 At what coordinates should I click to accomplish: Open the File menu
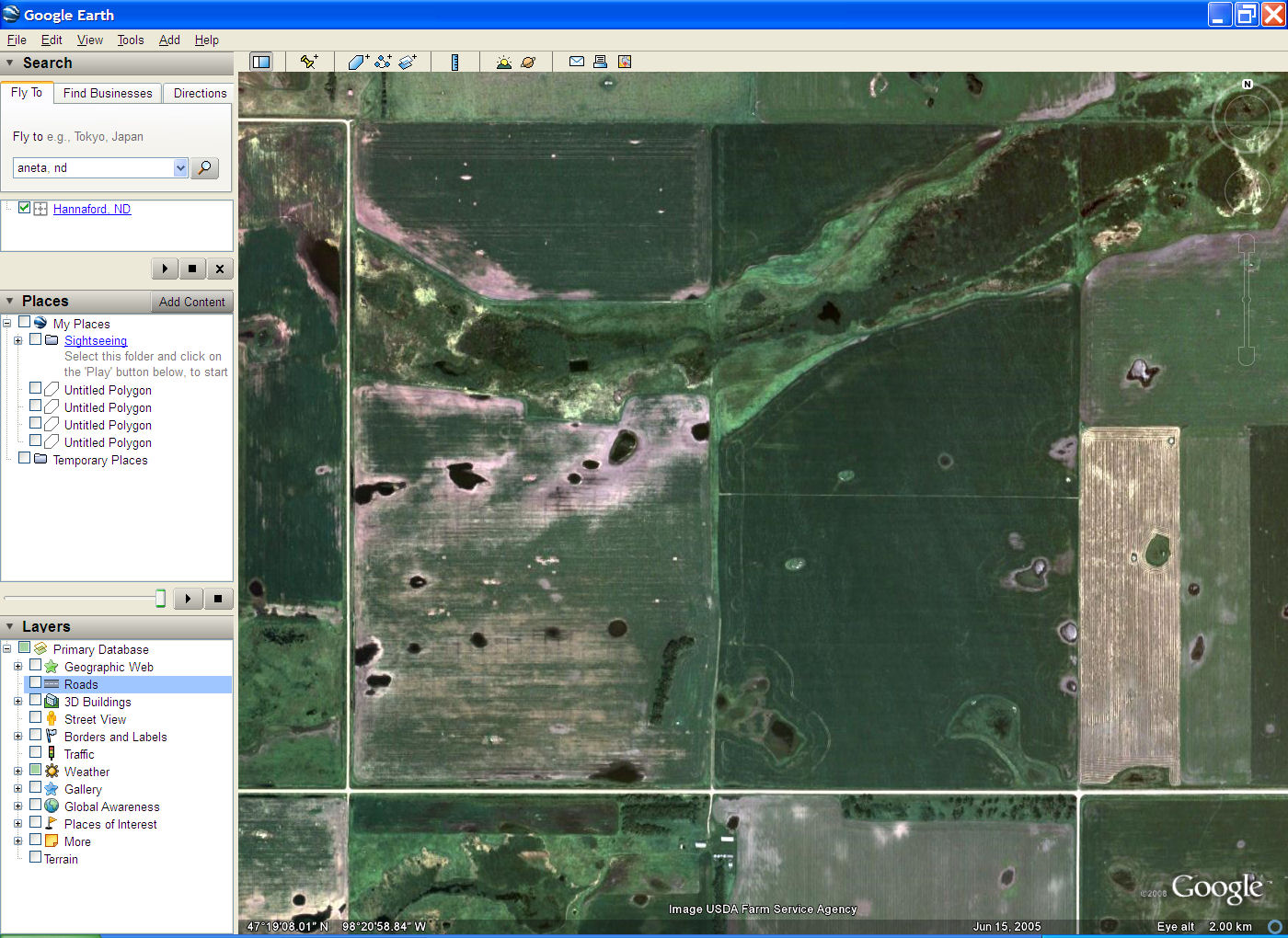17,40
